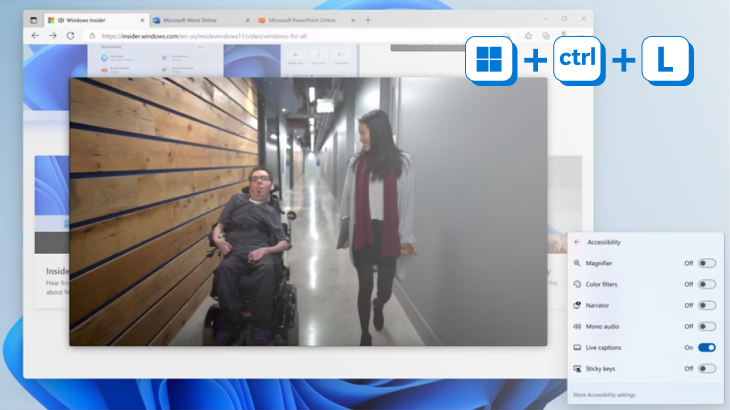This screenshot has width=730, height=410.
Task: Close the Microsoft PowerPoint Online tab
Action: point(353,20)
